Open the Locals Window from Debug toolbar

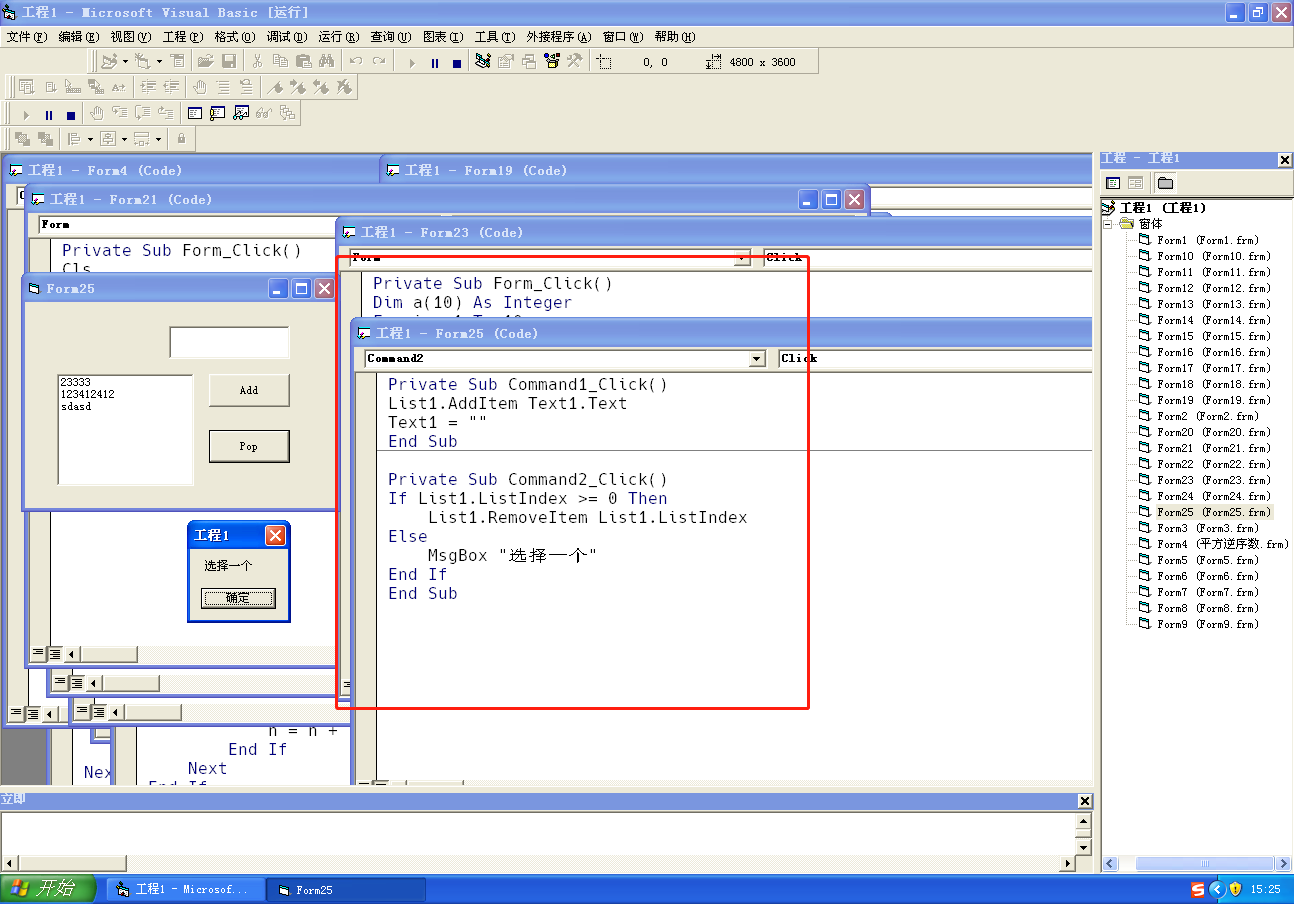(194, 113)
